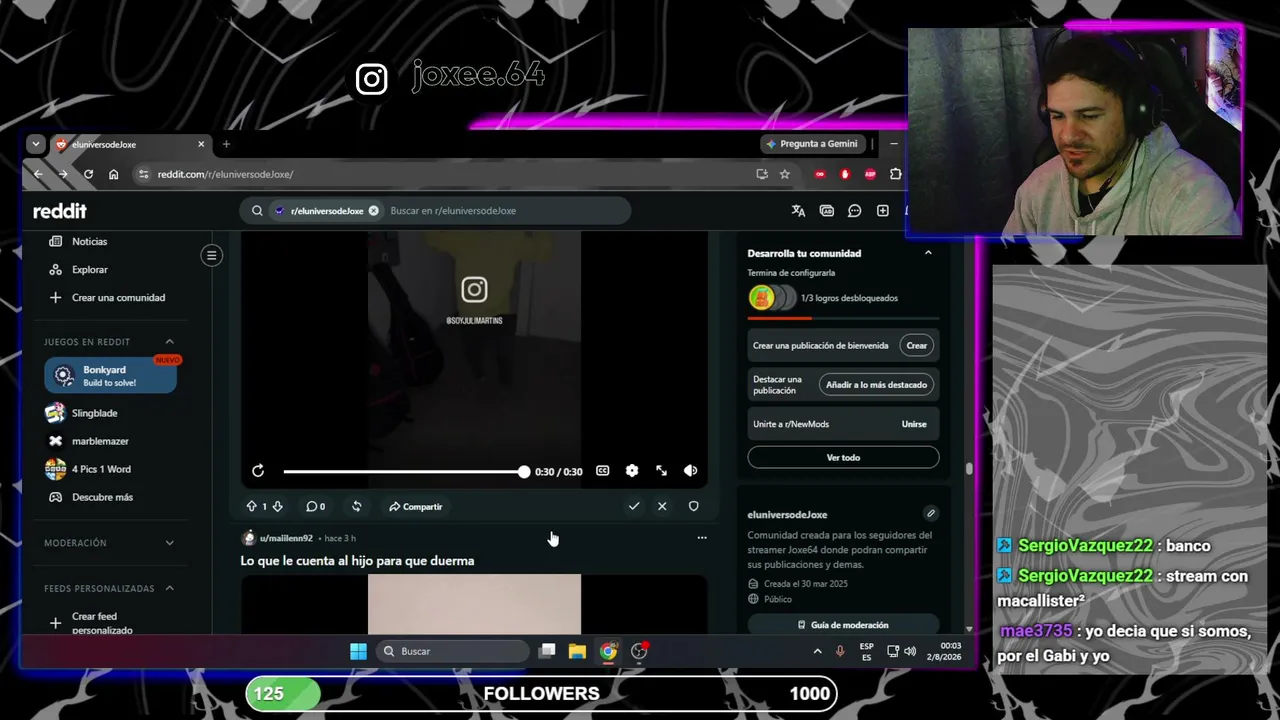The height and width of the screenshot is (720, 1280).
Task: Click 'Crear feed personalizado'
Action: 101,623
